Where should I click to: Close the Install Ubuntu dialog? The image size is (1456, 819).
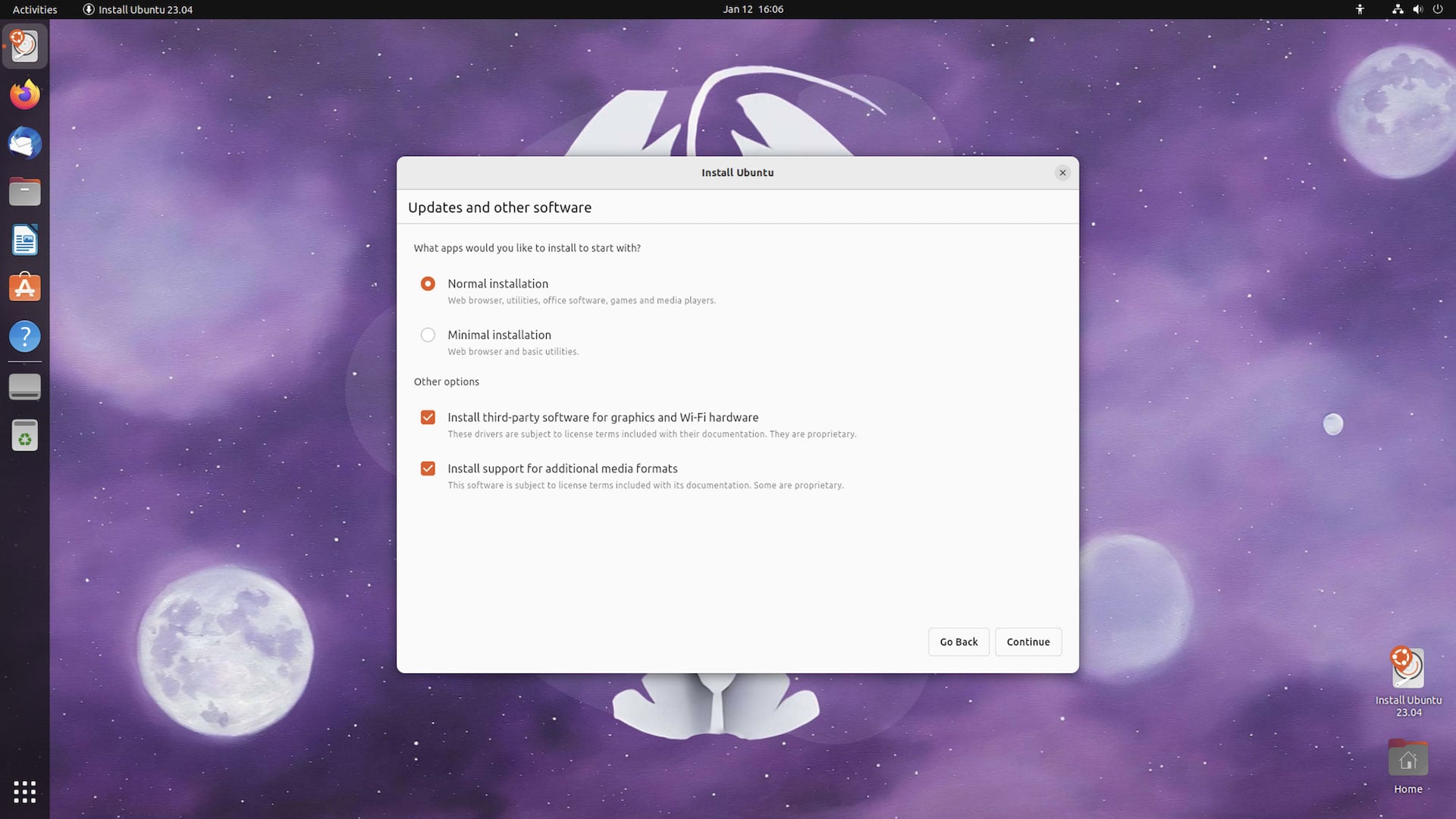(x=1062, y=173)
